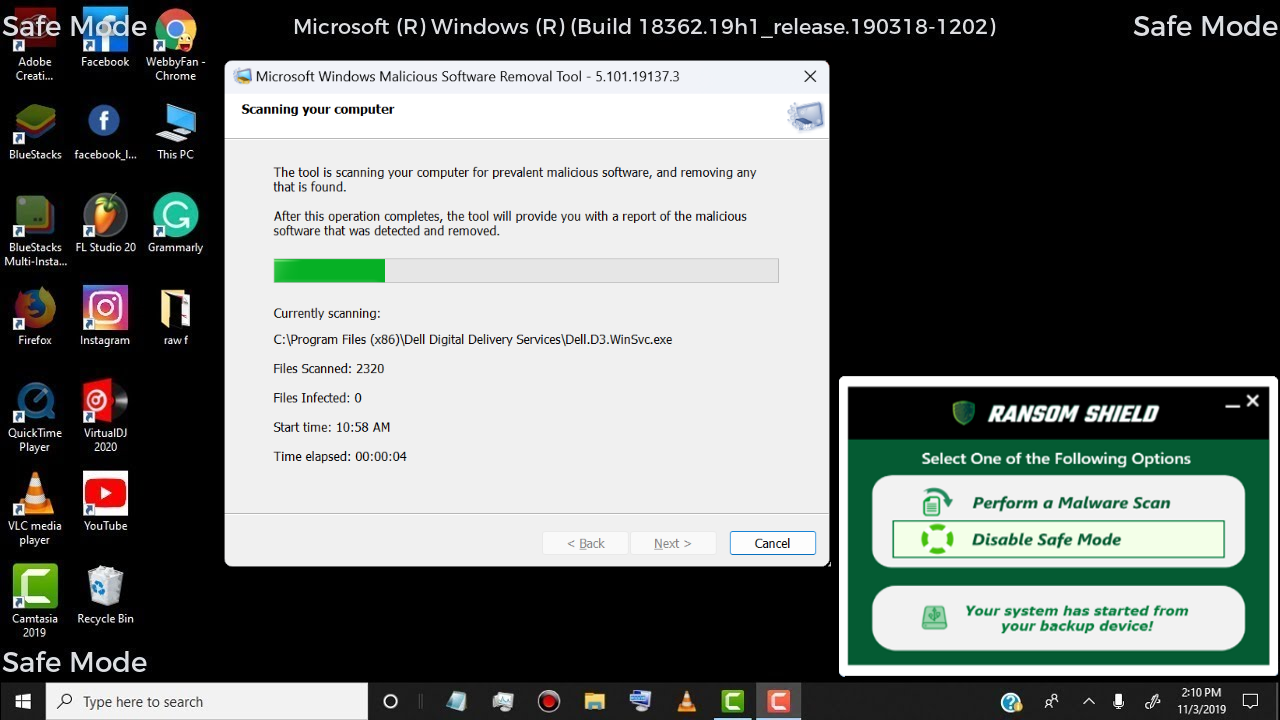Click the backup device drive icon
Screen dimensions: 1280x720
click(934, 617)
